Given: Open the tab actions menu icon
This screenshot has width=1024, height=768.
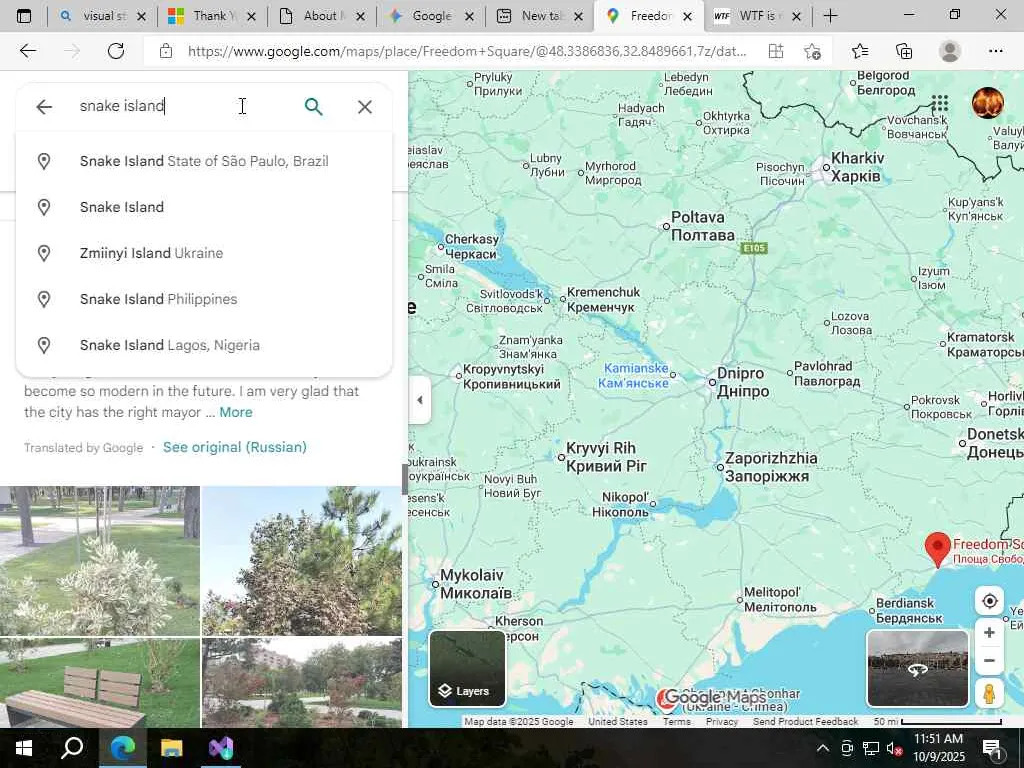Looking at the screenshot, I should coord(24,16).
